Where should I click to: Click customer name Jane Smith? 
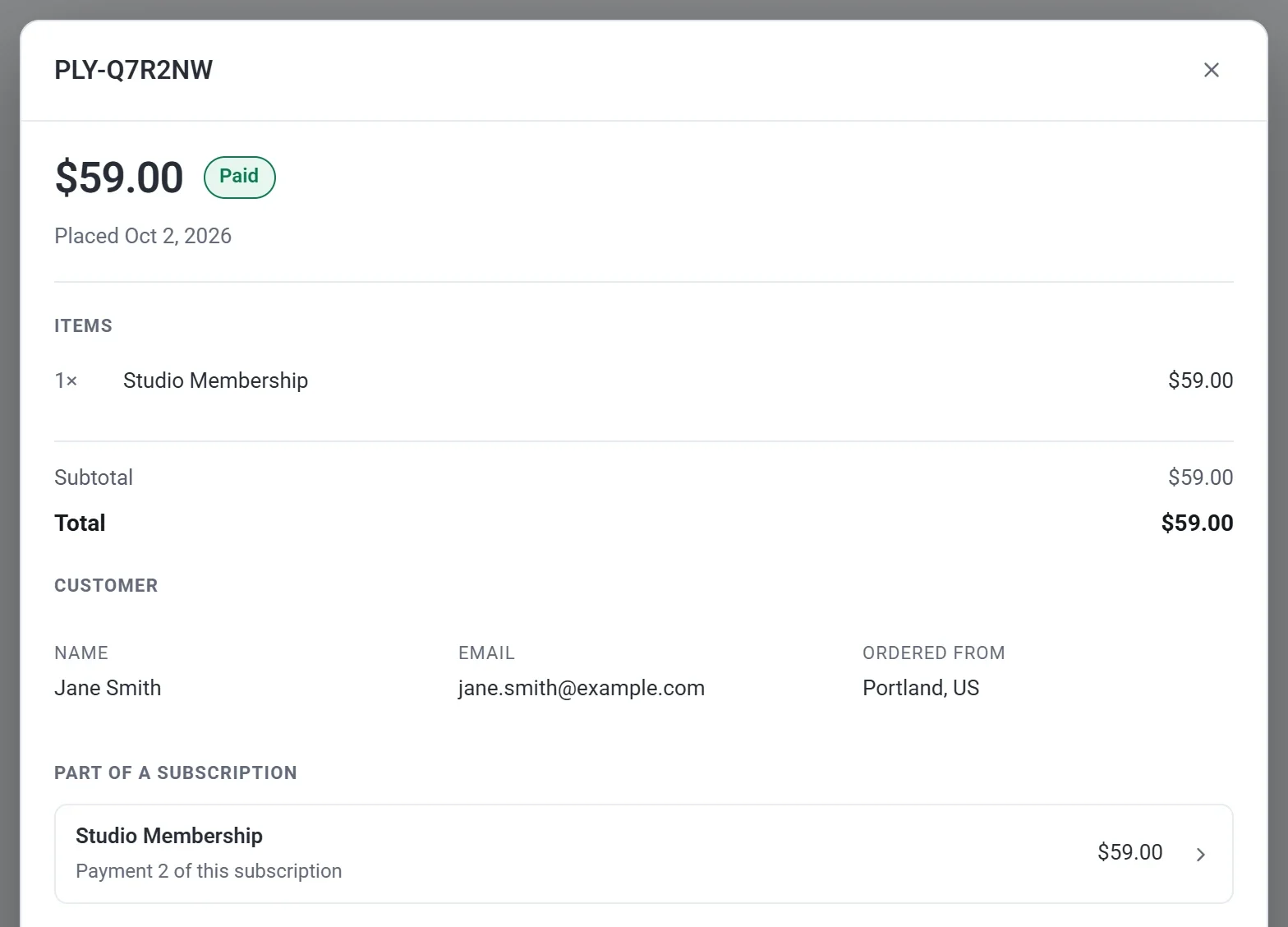108,688
